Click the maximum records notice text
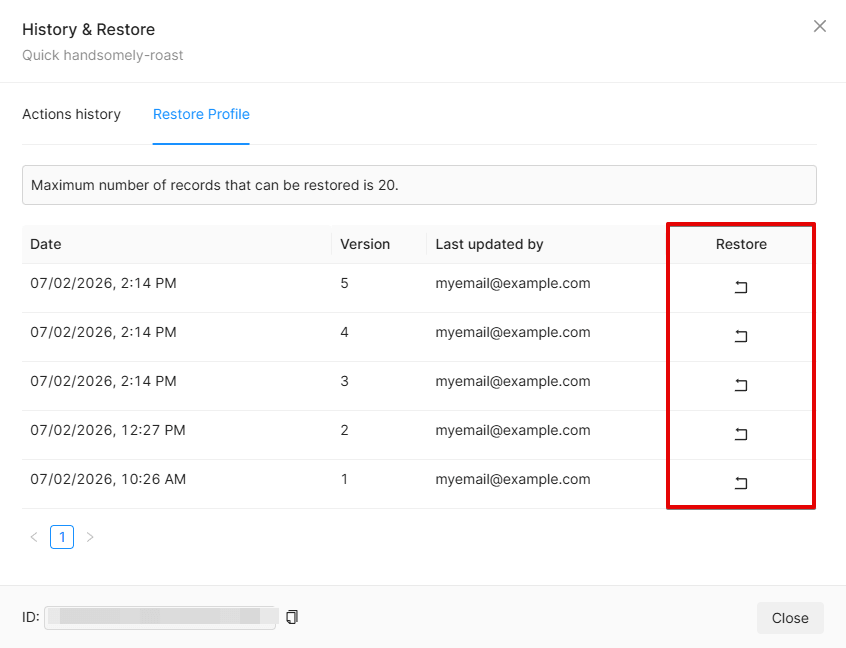This screenshot has height=648, width=846. 214,185
